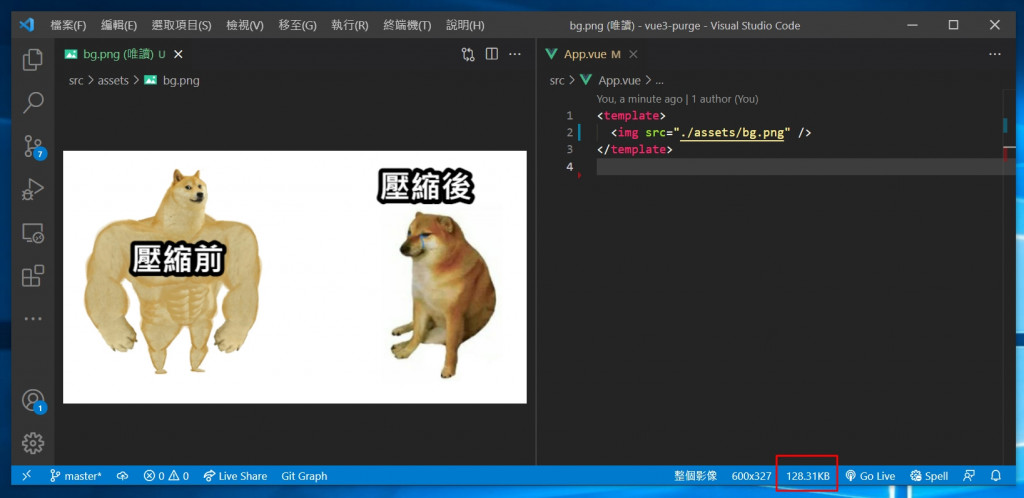Switch git branch master* in status bar

pos(76,476)
